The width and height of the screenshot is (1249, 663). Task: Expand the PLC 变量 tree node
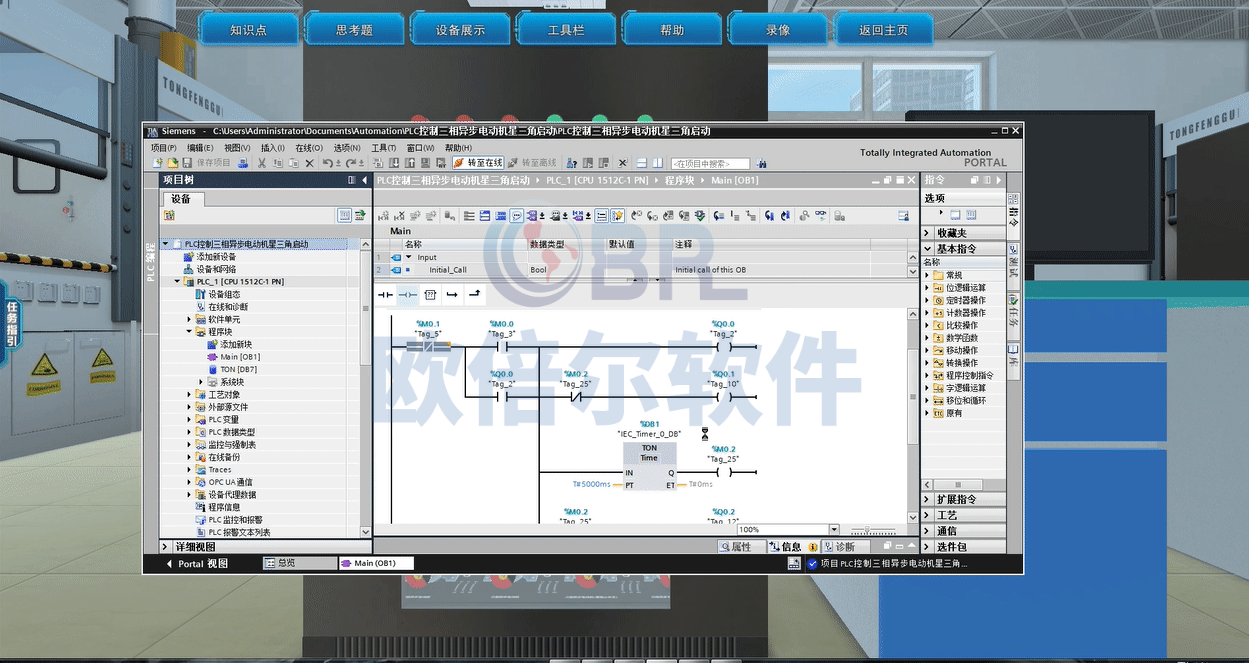point(189,420)
